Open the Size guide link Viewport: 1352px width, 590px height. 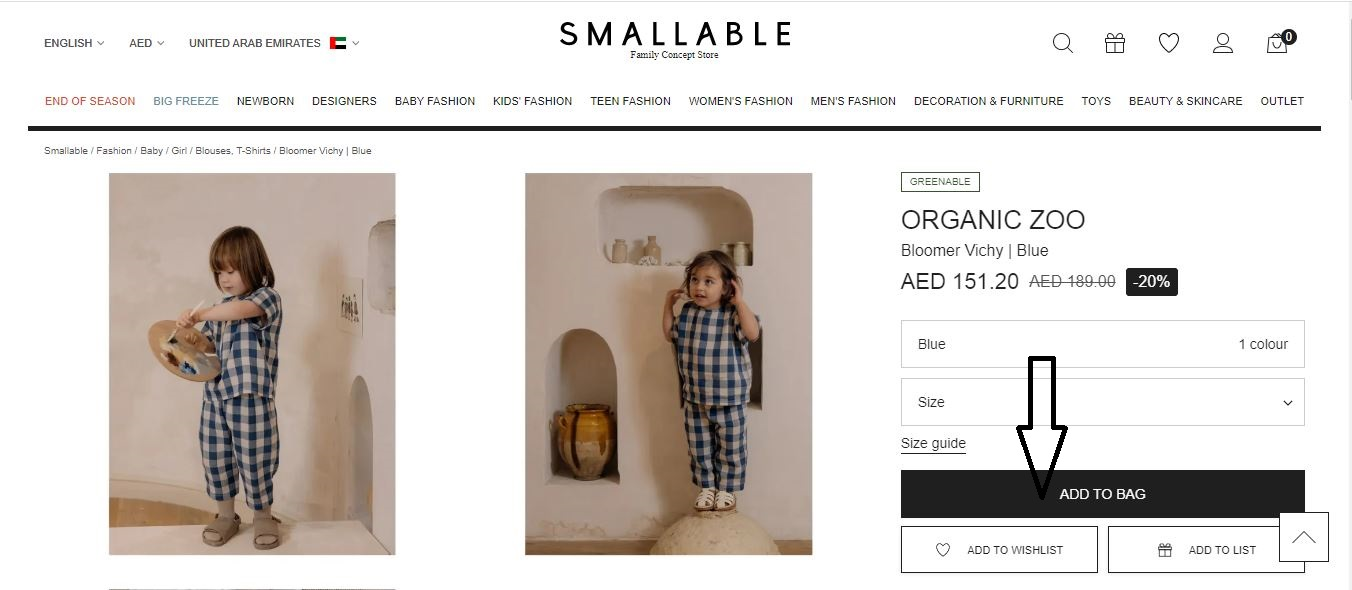tap(933, 444)
